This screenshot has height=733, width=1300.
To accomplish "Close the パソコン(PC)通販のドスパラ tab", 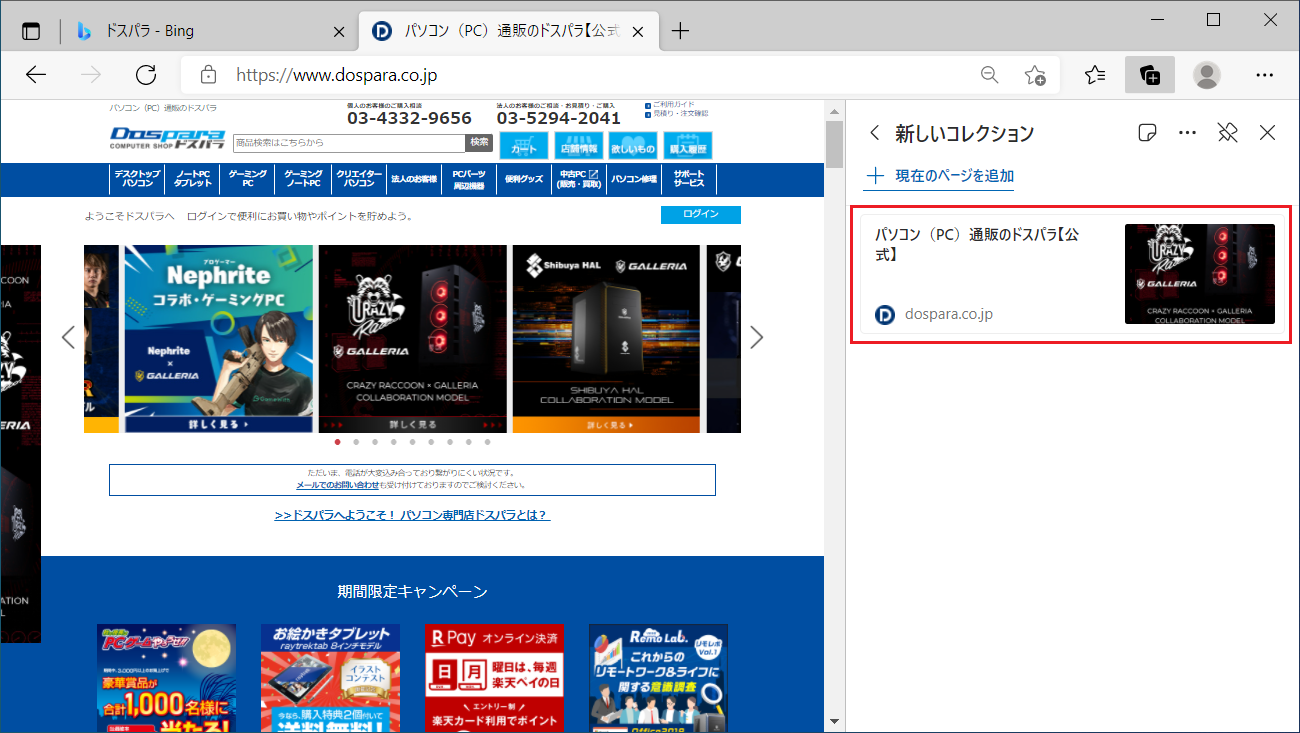I will [x=638, y=31].
